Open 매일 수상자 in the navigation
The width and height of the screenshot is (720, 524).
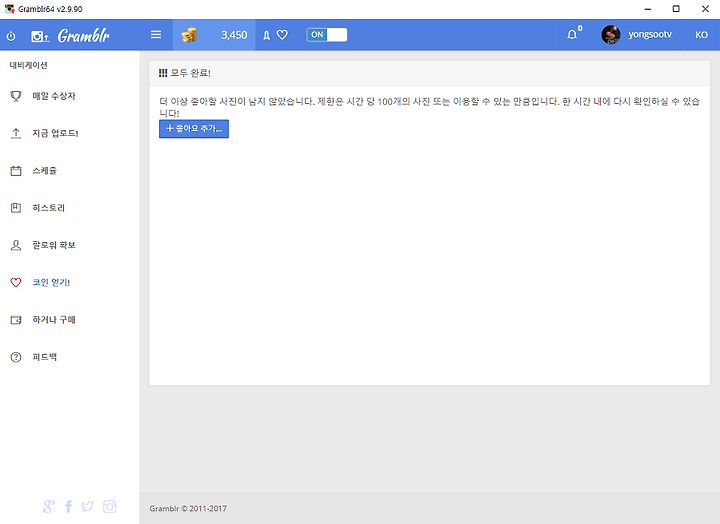coord(54,96)
